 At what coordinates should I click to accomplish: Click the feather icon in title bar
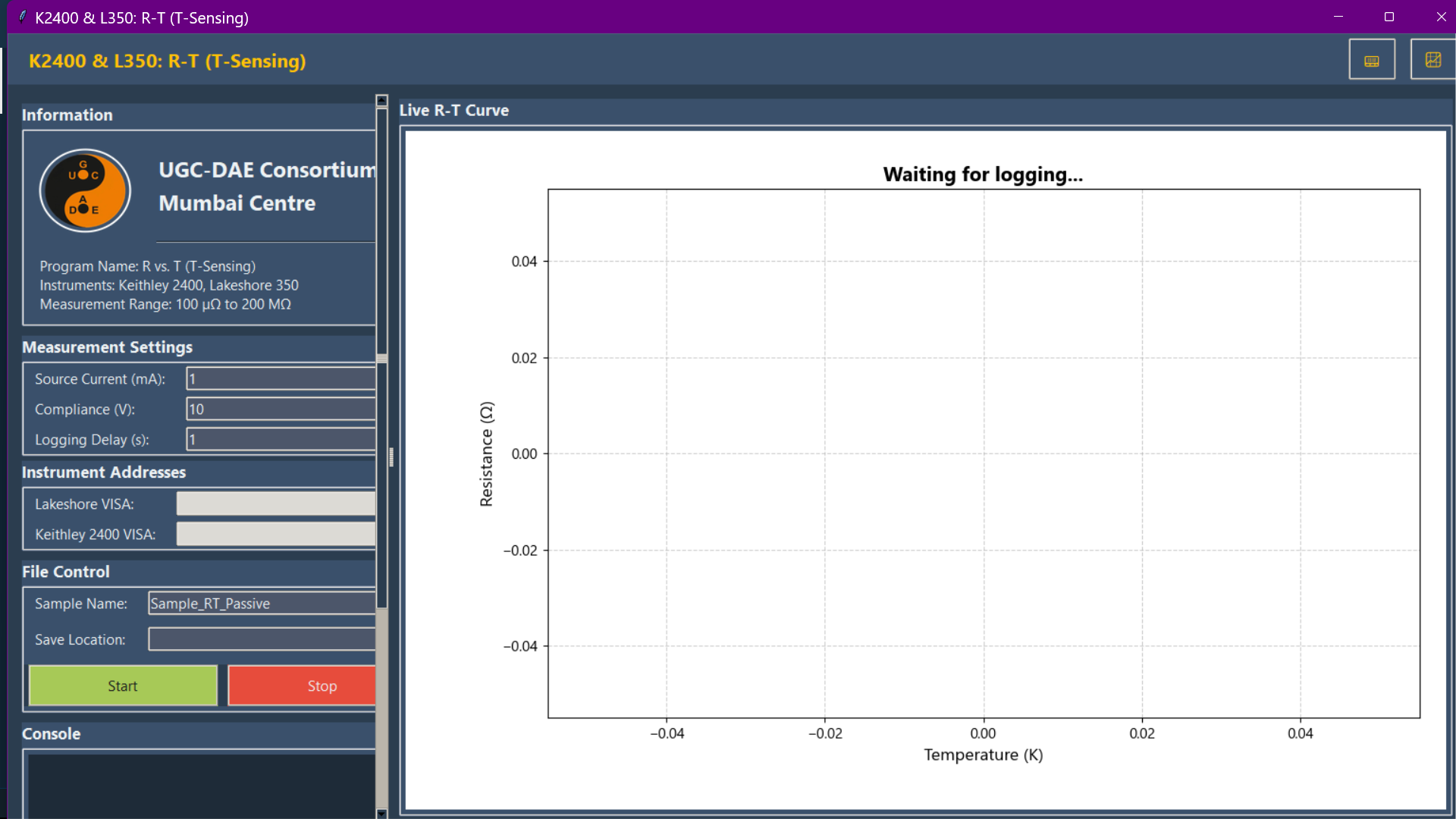[x=22, y=17]
